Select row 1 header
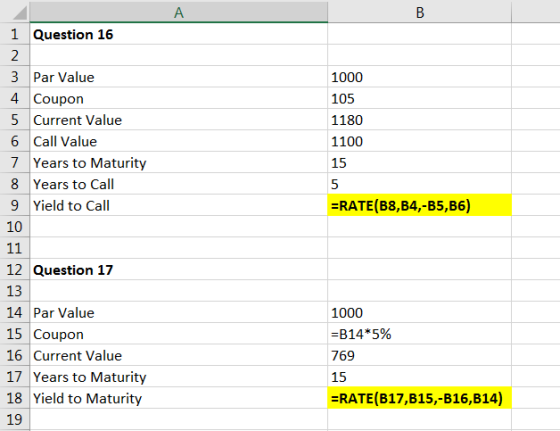This screenshot has height=431, width=560. (x=15, y=34)
